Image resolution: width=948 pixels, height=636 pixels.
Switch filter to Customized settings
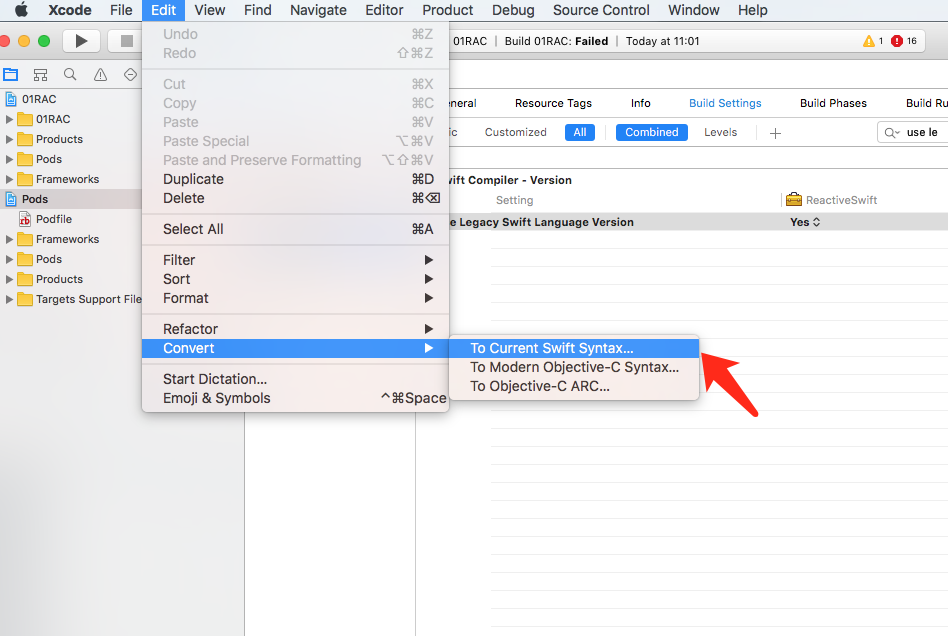(x=515, y=131)
